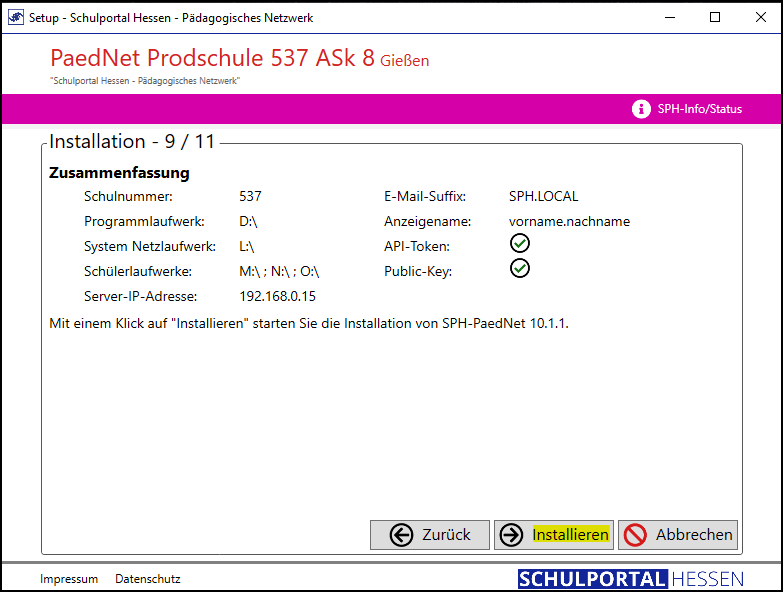Click the sentence mentioning SPH-PaedNet 10.1.1
This screenshot has width=783, height=592.
[309, 323]
